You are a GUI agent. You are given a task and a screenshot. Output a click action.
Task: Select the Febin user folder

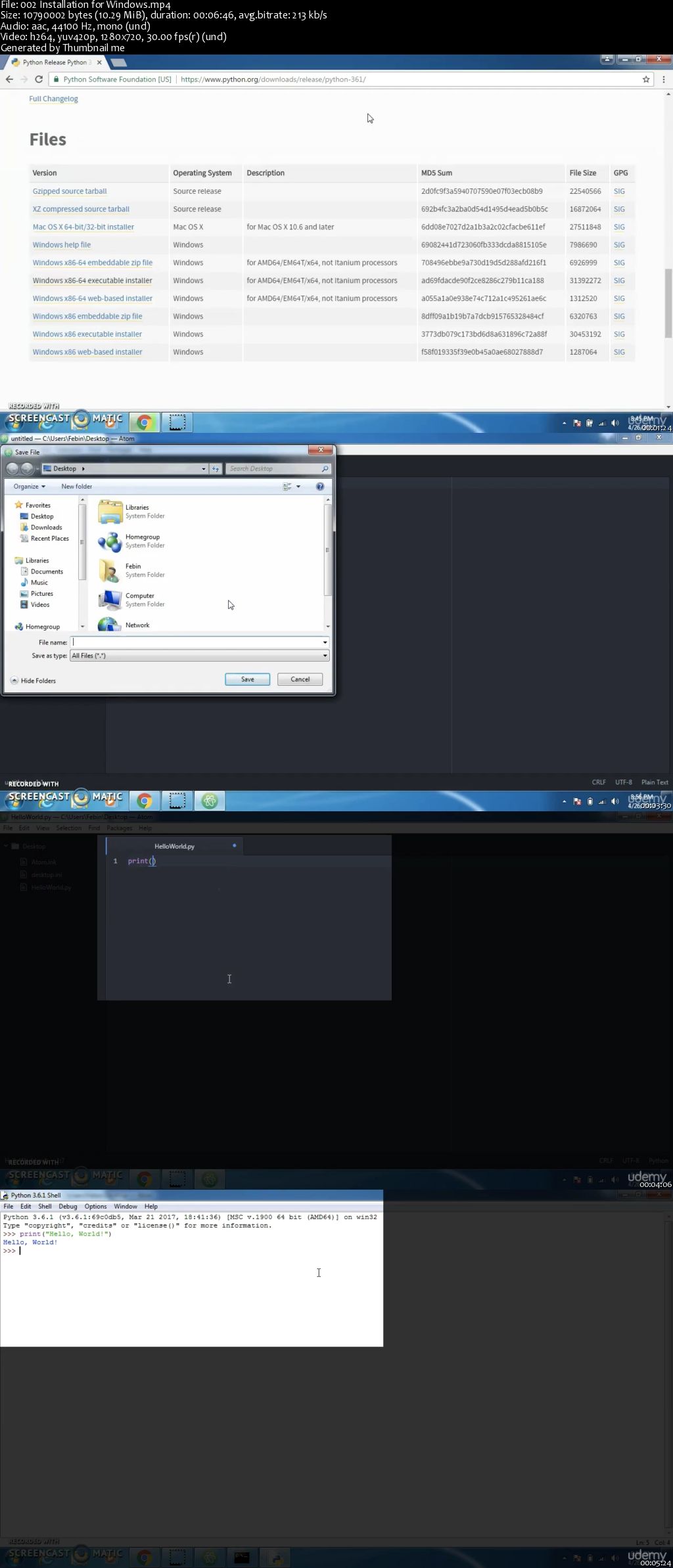pyautogui.click(x=131, y=570)
